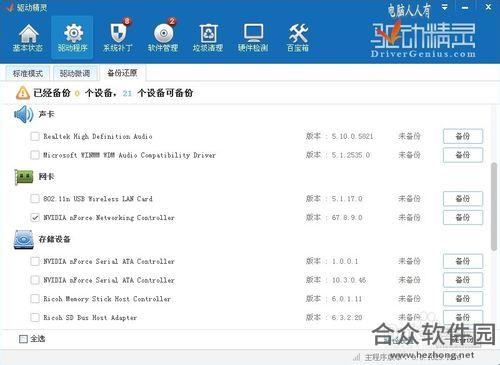This screenshot has width=500, height=365.
Task: Click the 21 devices available count
Action: [127, 93]
